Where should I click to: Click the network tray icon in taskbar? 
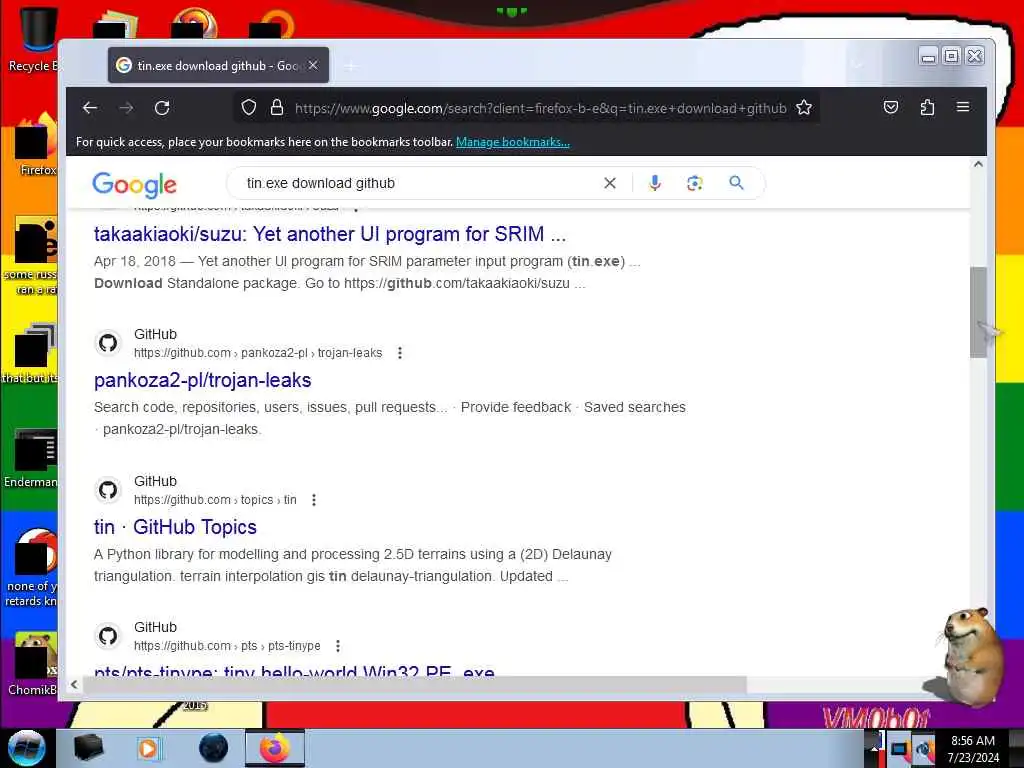[901, 749]
